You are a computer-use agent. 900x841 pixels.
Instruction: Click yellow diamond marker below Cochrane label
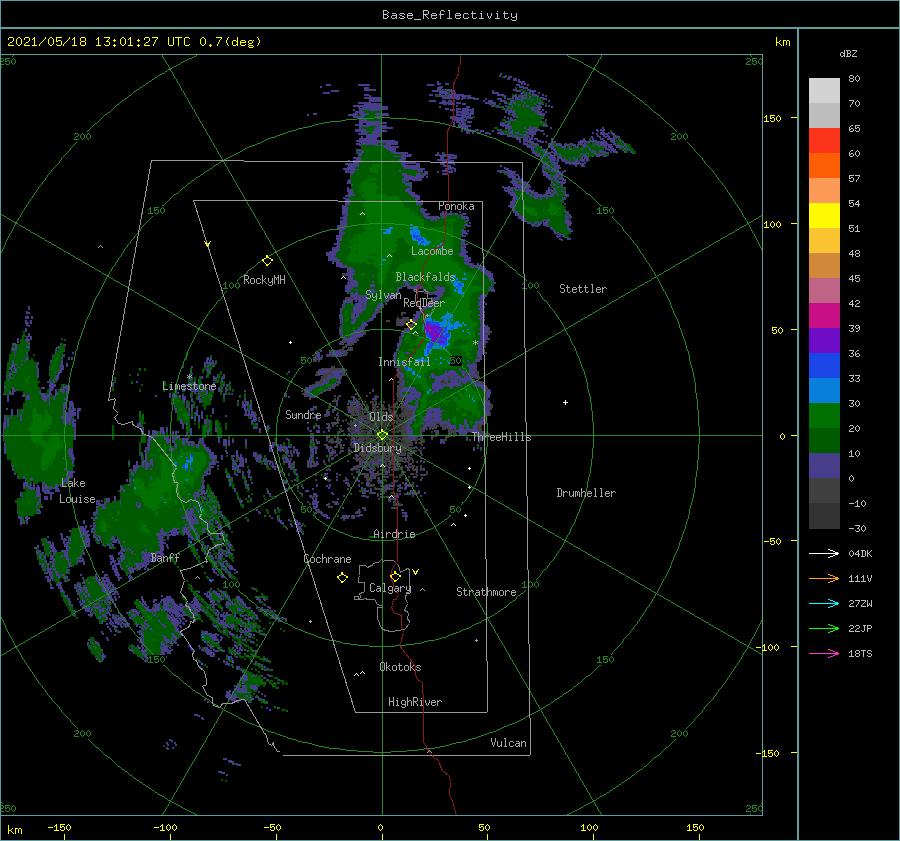point(342,578)
